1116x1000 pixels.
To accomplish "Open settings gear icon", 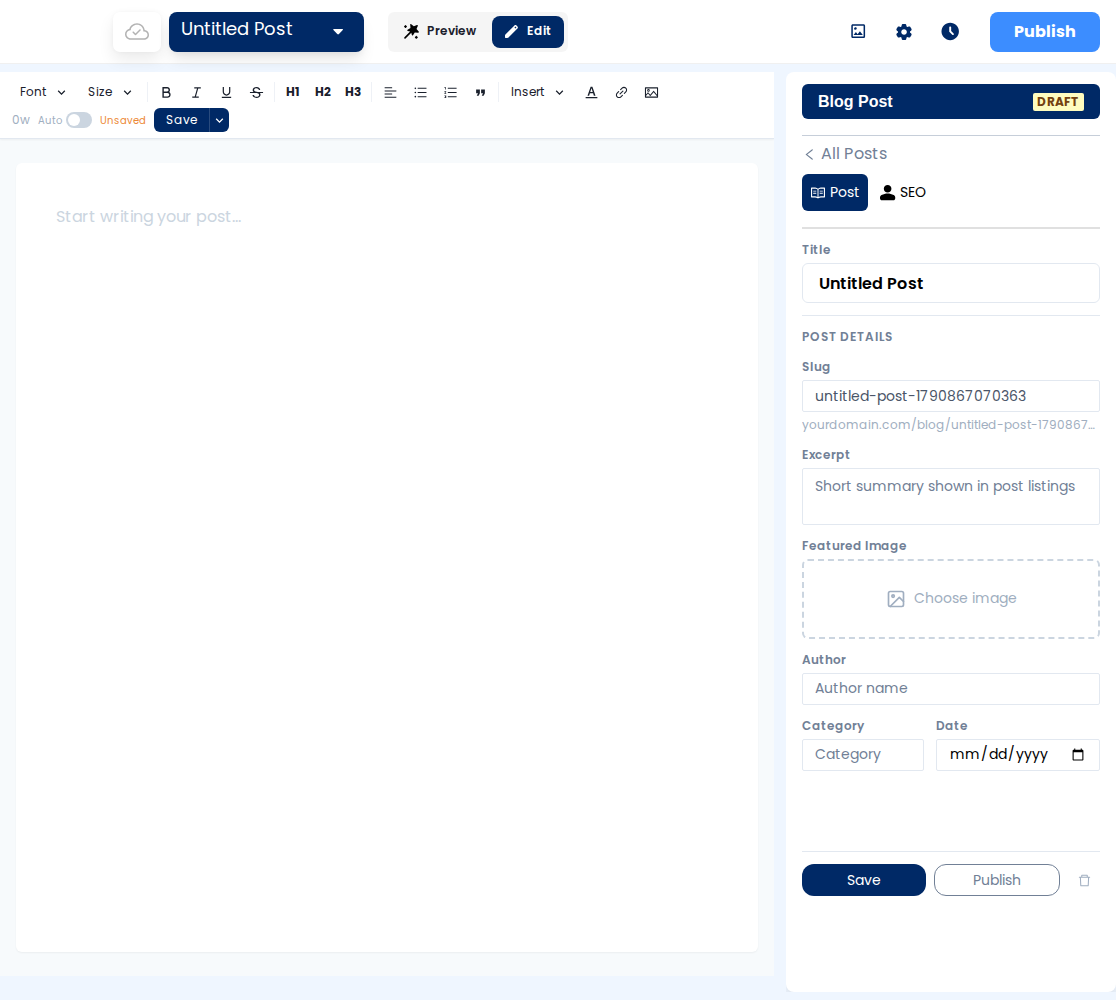I will [x=904, y=31].
